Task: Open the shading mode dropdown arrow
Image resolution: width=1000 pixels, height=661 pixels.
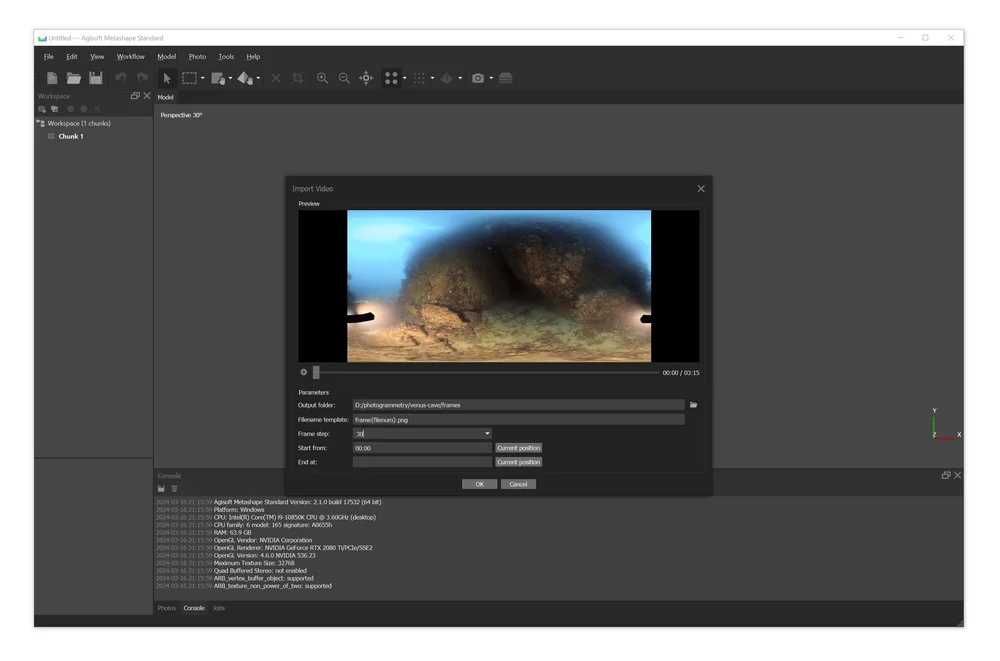Action: pyautogui.click(x=458, y=78)
